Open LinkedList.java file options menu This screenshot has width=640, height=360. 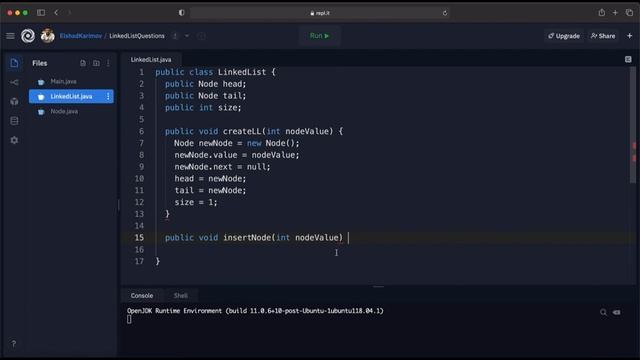[x=108, y=96]
